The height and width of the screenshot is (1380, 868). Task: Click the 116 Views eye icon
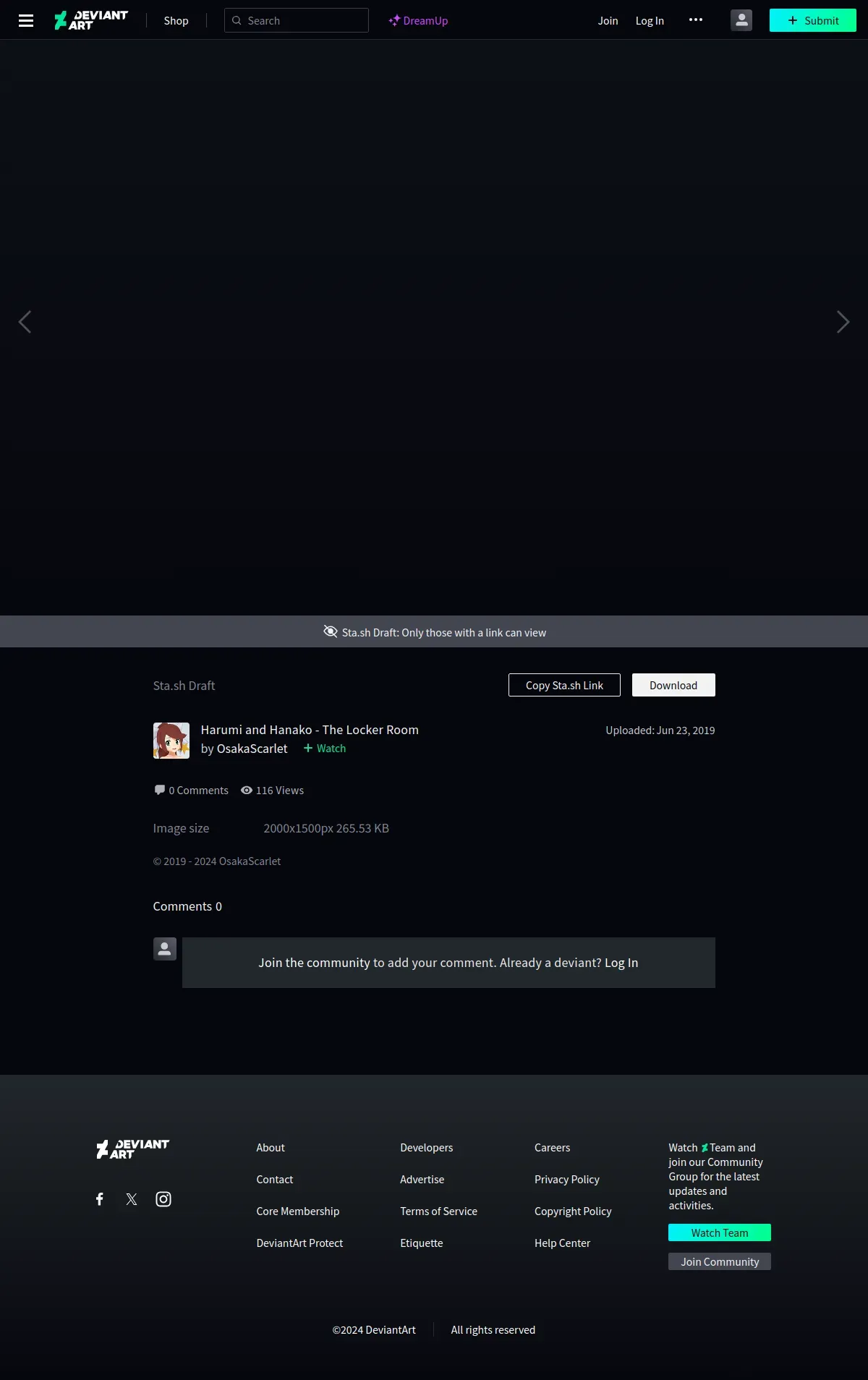pyautogui.click(x=247, y=790)
